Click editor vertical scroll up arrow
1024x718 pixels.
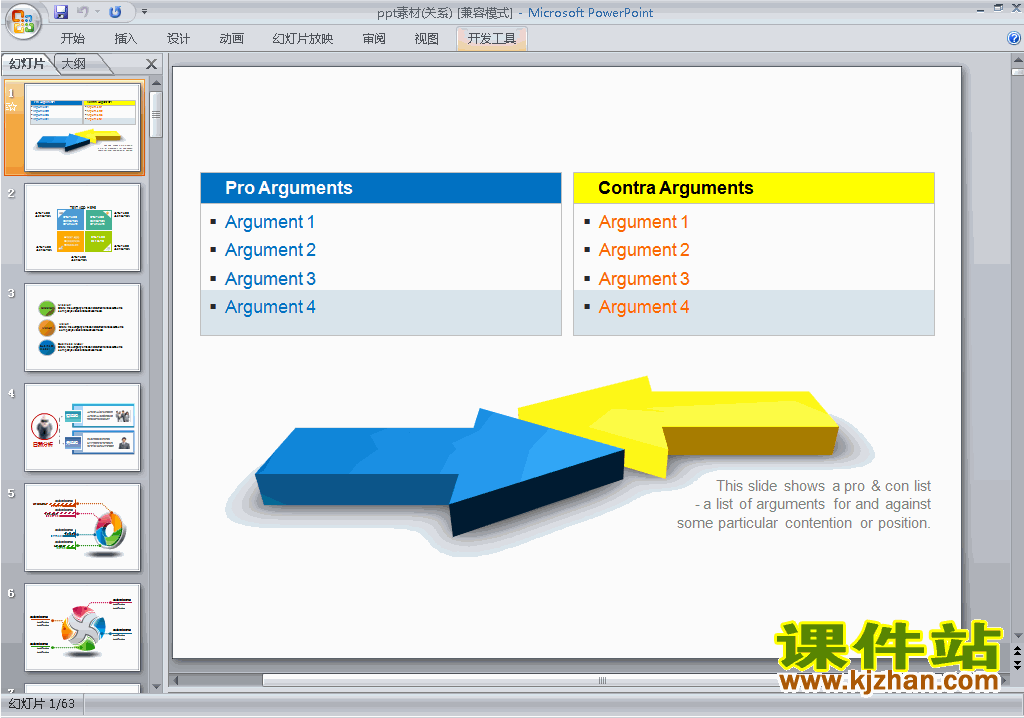[1017, 60]
